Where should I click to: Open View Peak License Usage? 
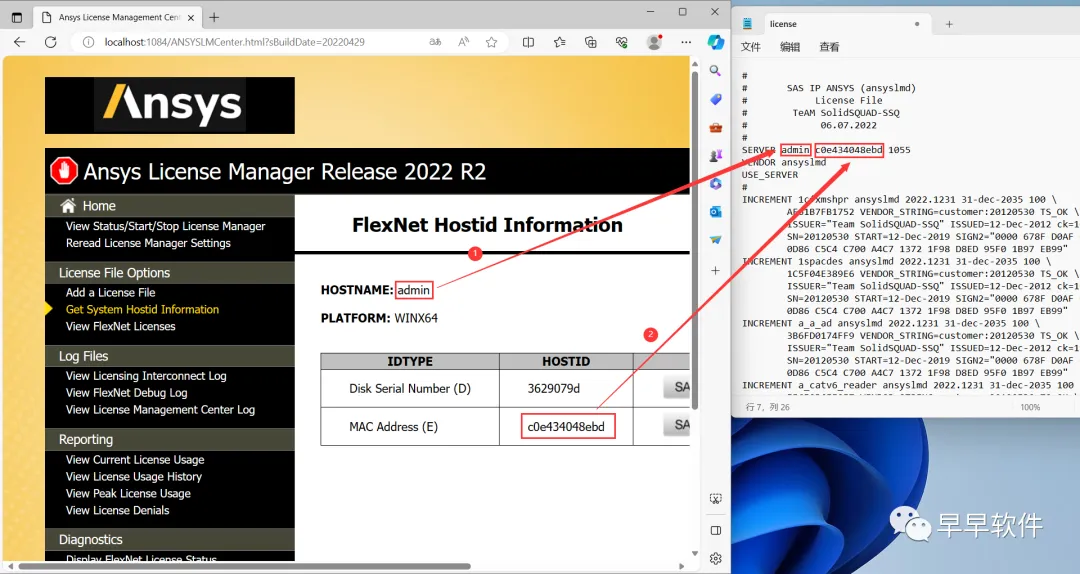point(128,493)
